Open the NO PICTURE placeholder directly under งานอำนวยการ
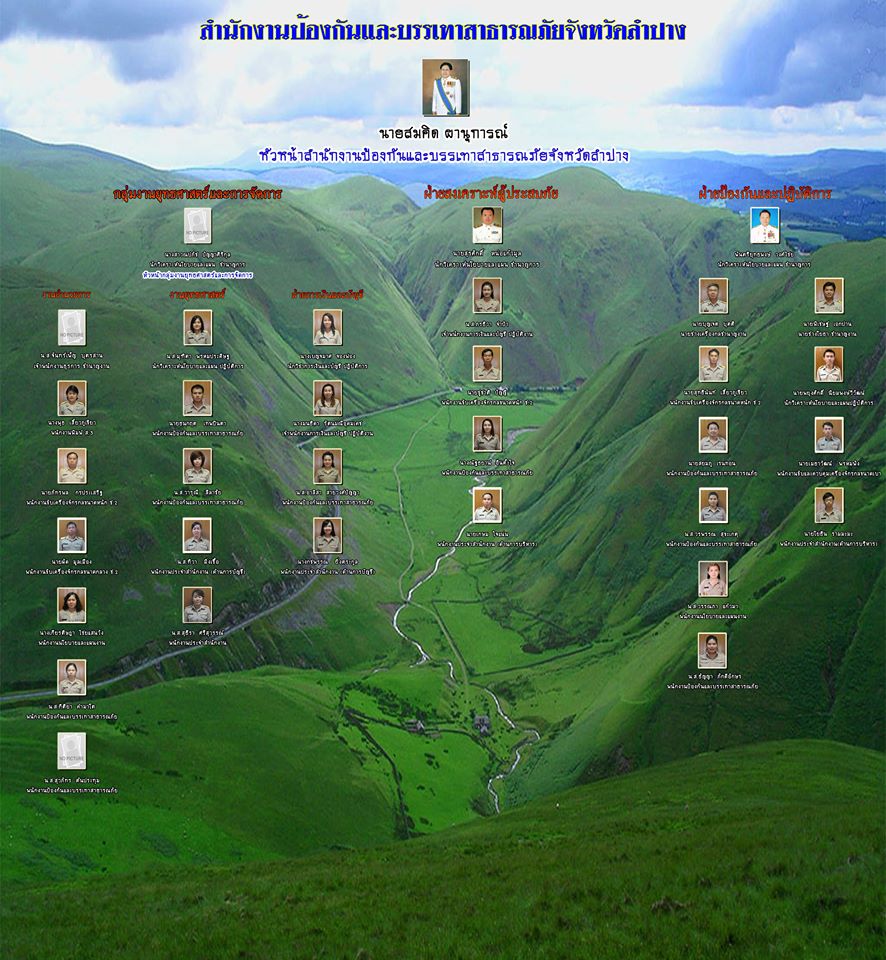The image size is (886, 960). click(x=71, y=327)
